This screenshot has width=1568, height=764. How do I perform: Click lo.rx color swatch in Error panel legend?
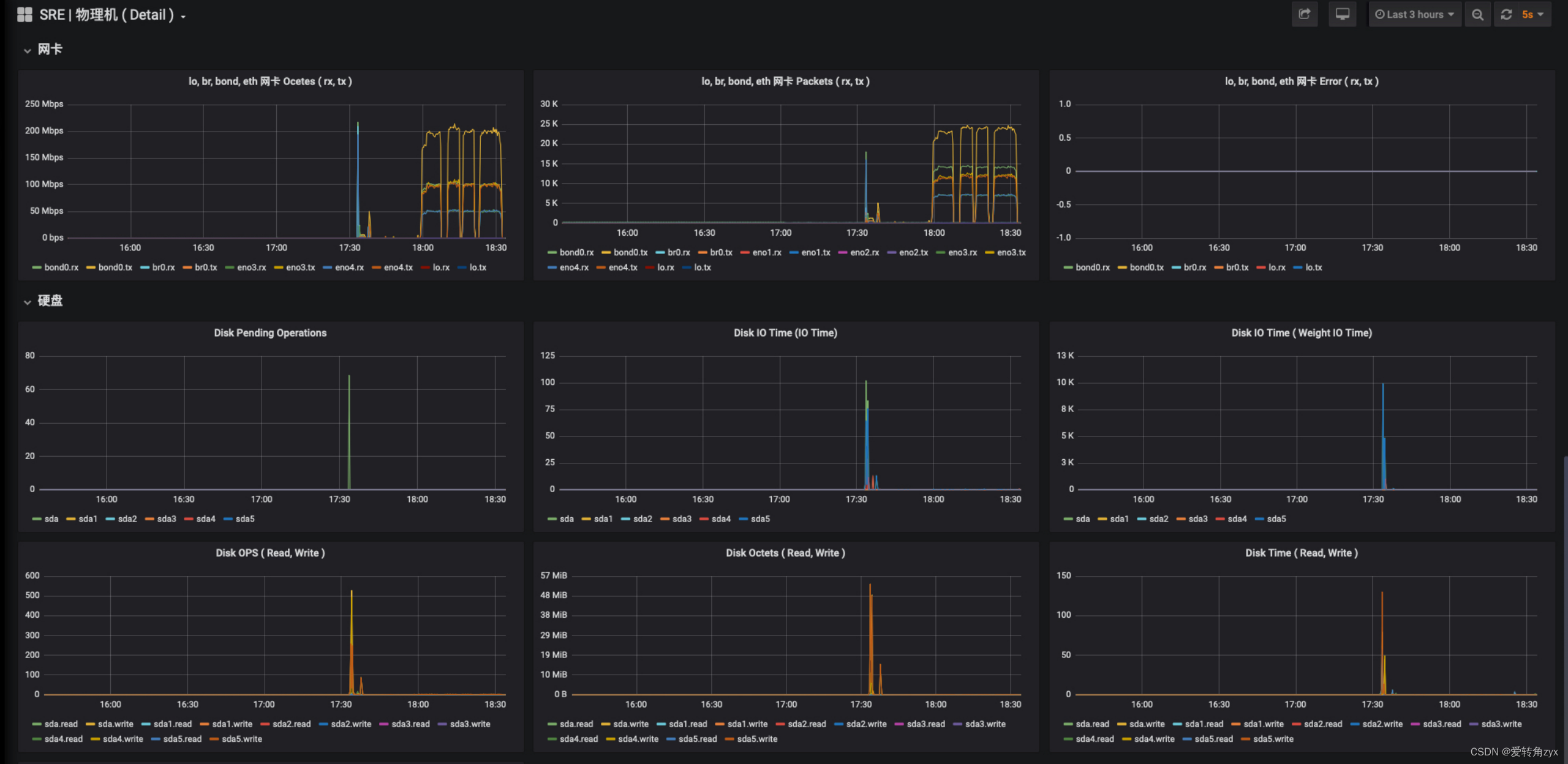click(1261, 268)
